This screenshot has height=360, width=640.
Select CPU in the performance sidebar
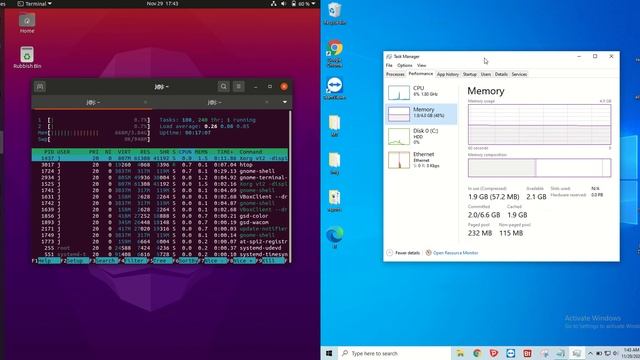(x=421, y=92)
